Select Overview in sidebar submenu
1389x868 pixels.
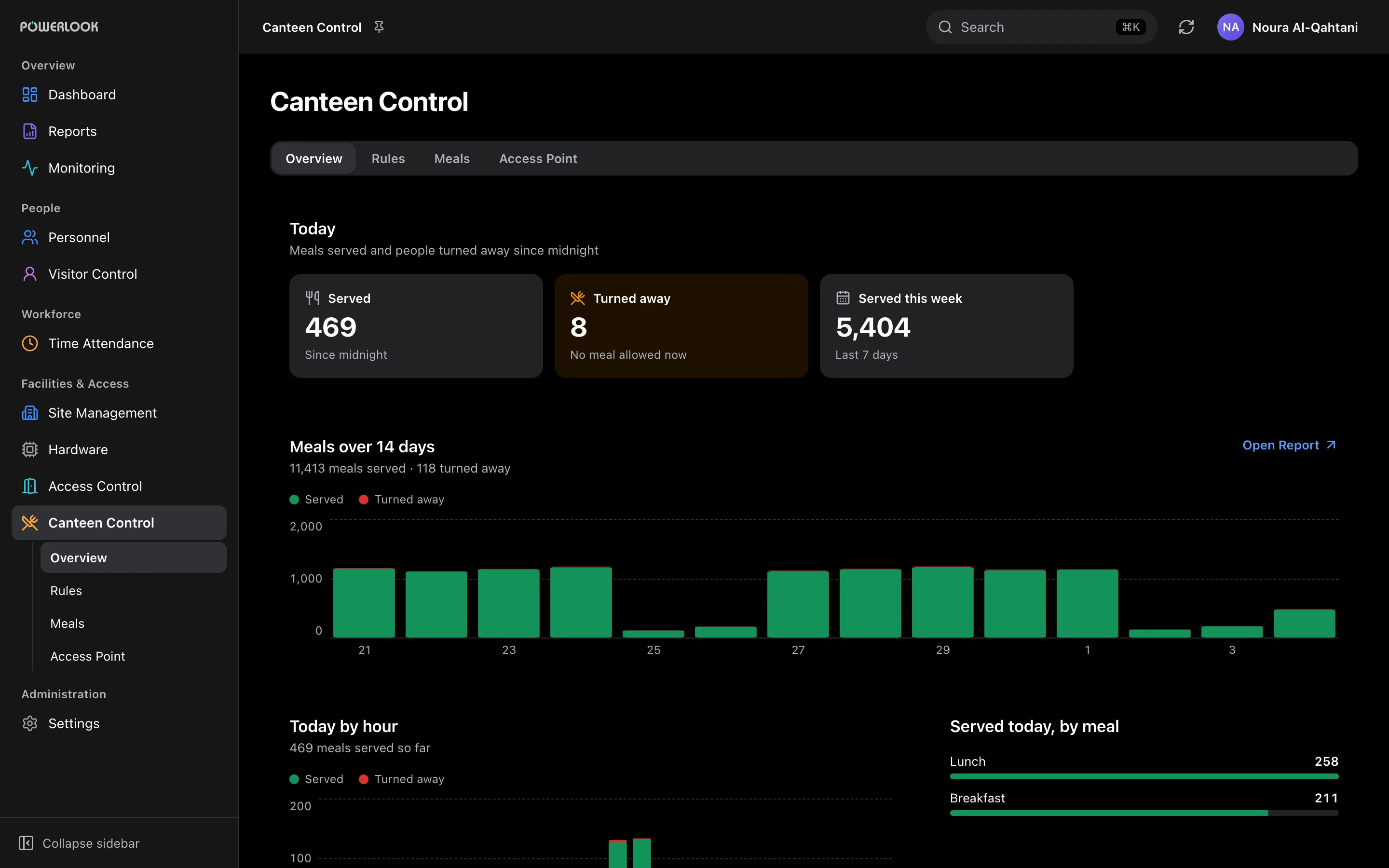(133, 558)
